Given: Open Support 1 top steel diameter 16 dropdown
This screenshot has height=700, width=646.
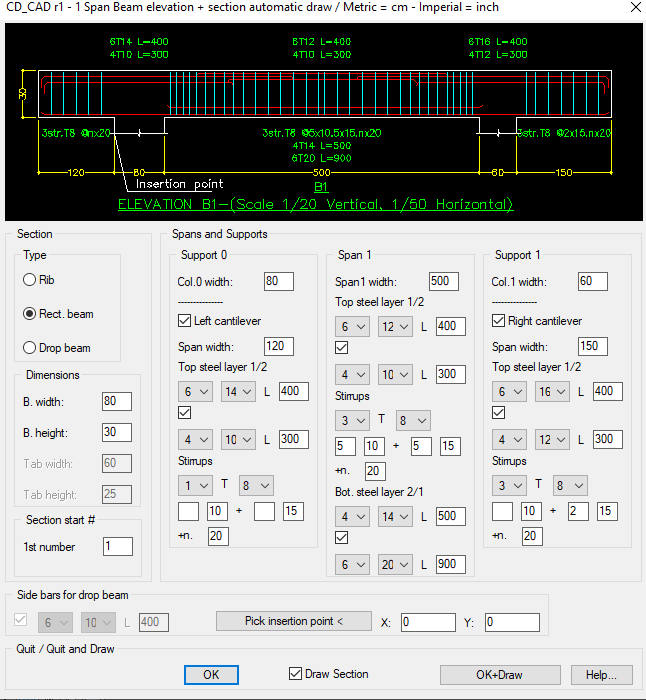Looking at the screenshot, I should [554, 390].
